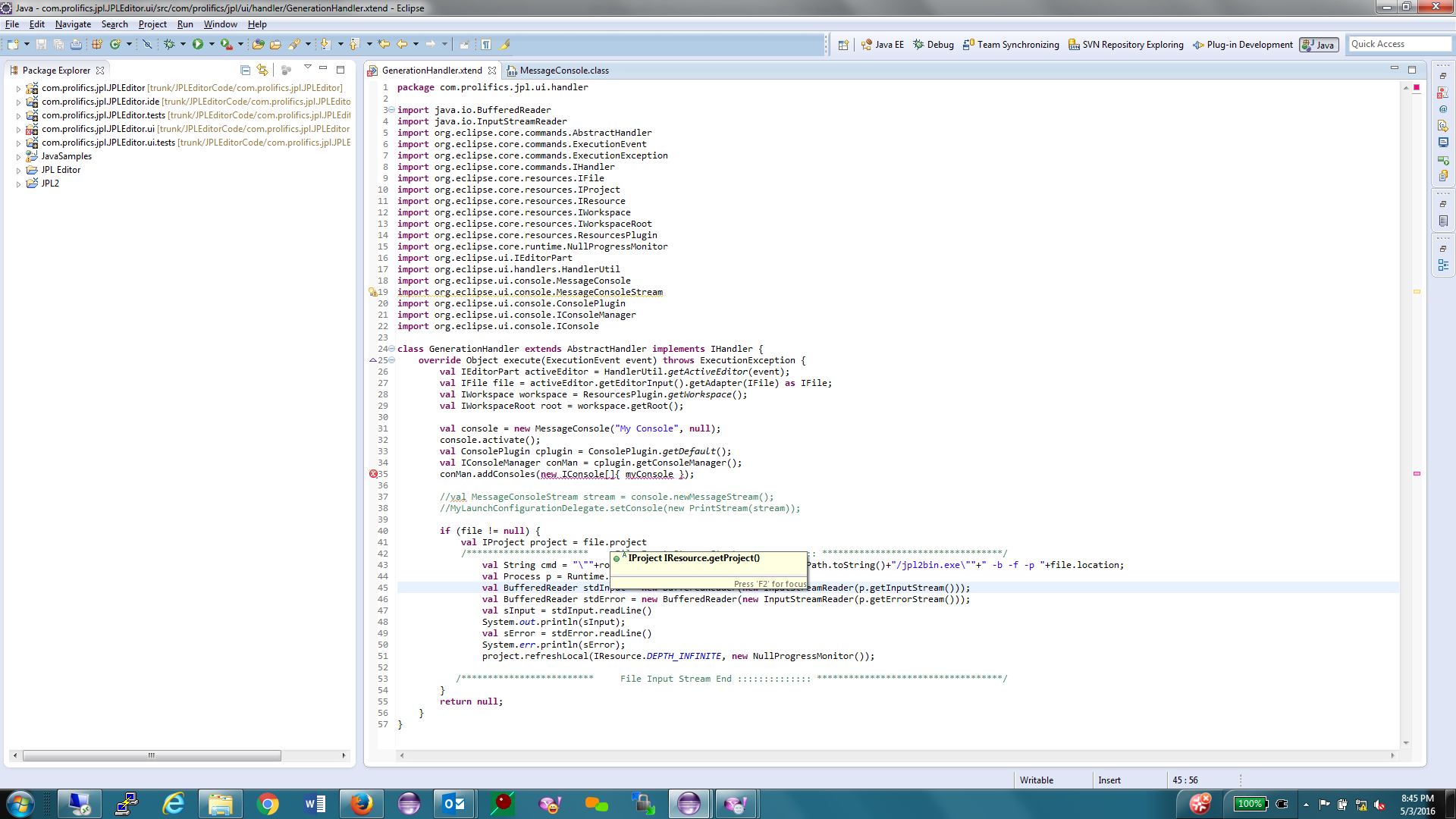Image resolution: width=1456 pixels, height=819 pixels.
Task: Collapse the JPL2 project tree item
Action: pos(18,183)
